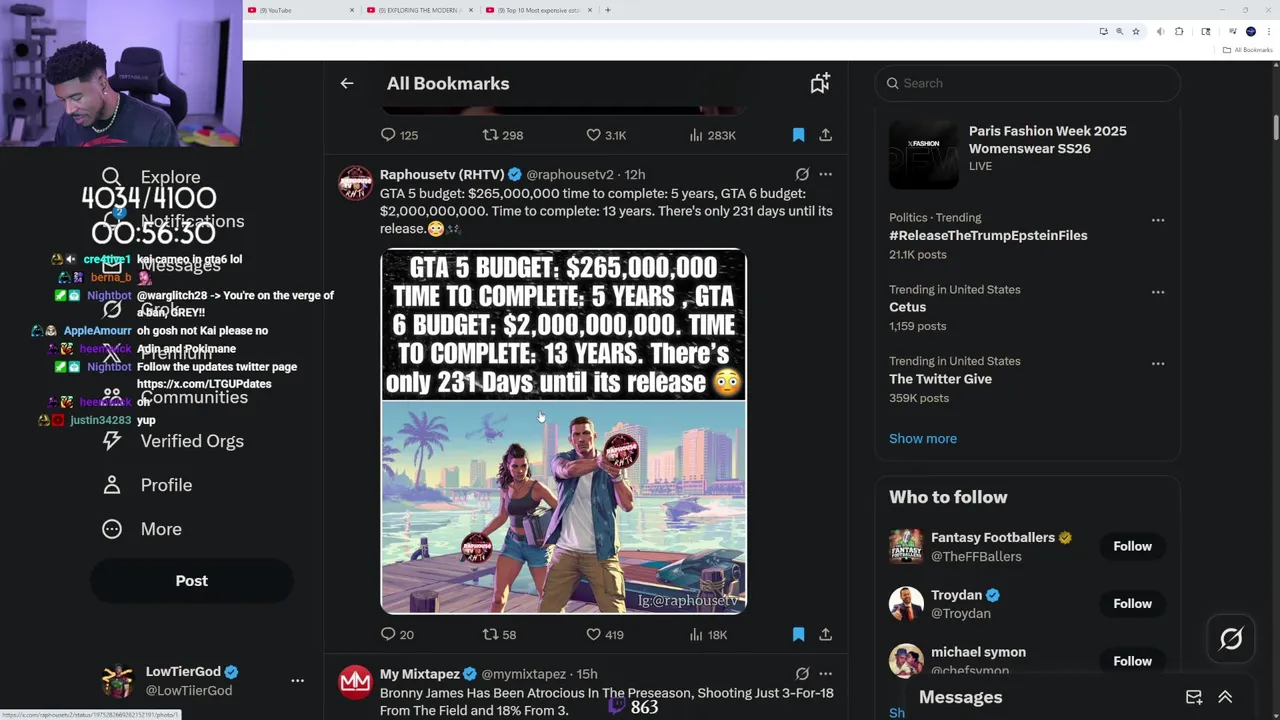This screenshot has height=720, width=1280.
Task: Repost the Raphousetv GTA post
Action: [500, 634]
